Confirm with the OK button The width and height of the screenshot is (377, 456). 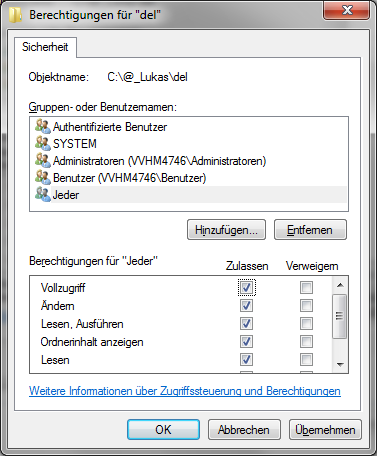[x=163, y=430]
